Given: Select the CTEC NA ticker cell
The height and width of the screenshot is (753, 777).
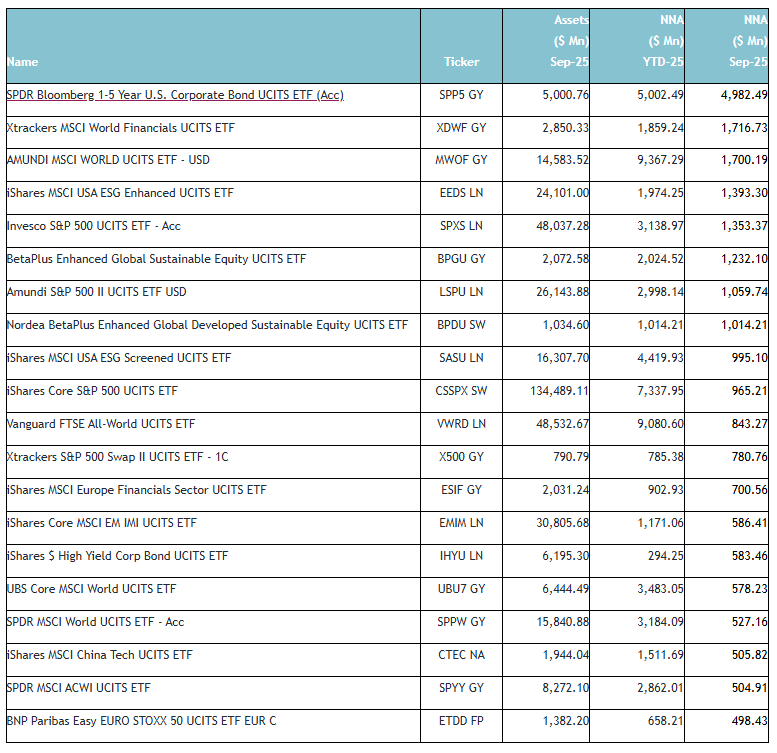Looking at the screenshot, I should [x=461, y=655].
